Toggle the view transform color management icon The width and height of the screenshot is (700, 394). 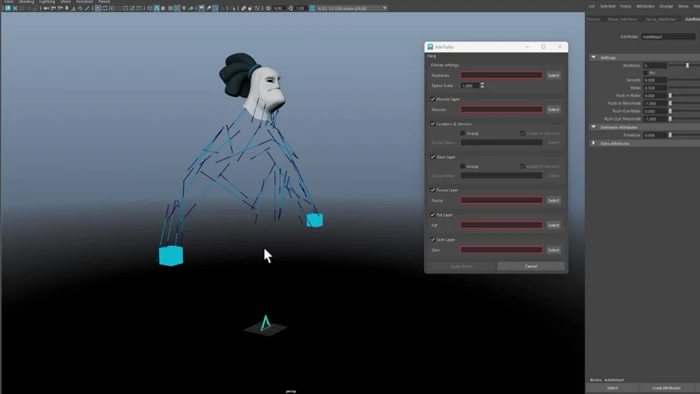pos(312,8)
